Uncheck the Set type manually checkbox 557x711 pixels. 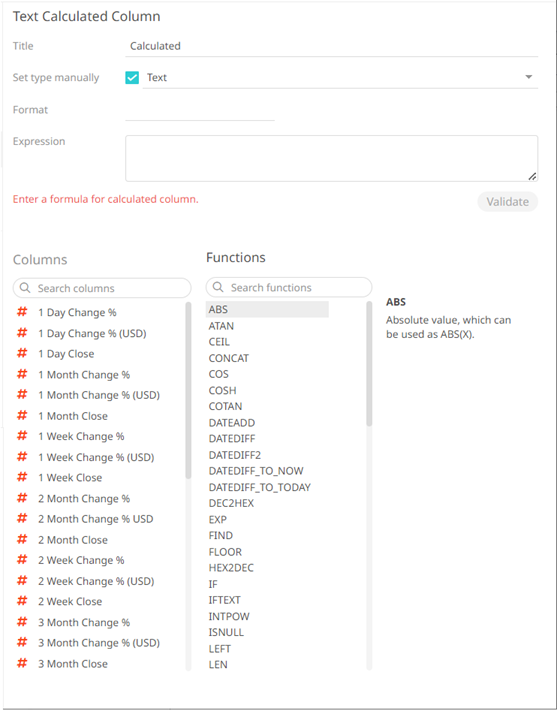pyautogui.click(x=132, y=78)
